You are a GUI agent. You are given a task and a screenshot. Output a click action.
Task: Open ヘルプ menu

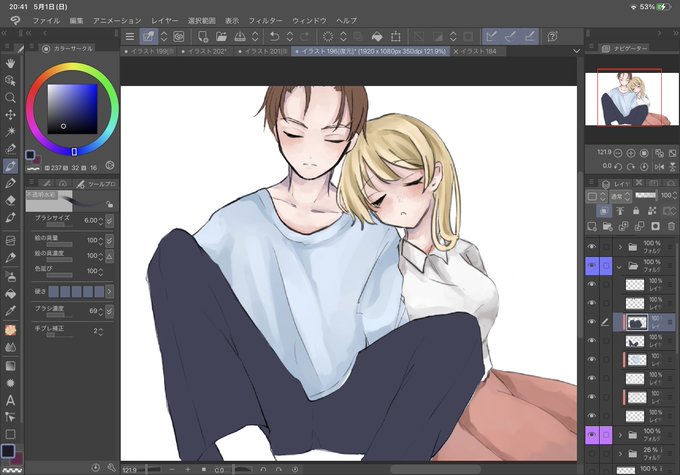346,20
